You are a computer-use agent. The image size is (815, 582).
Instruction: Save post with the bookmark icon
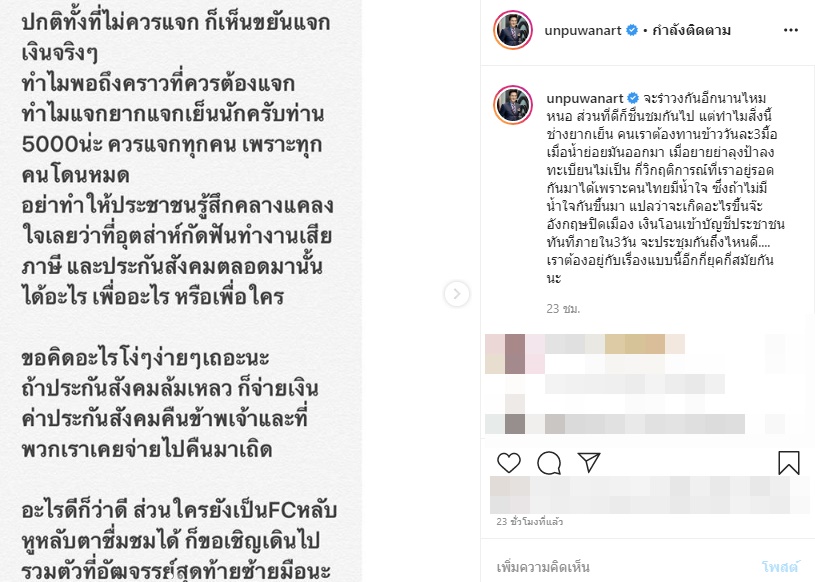tap(788, 462)
